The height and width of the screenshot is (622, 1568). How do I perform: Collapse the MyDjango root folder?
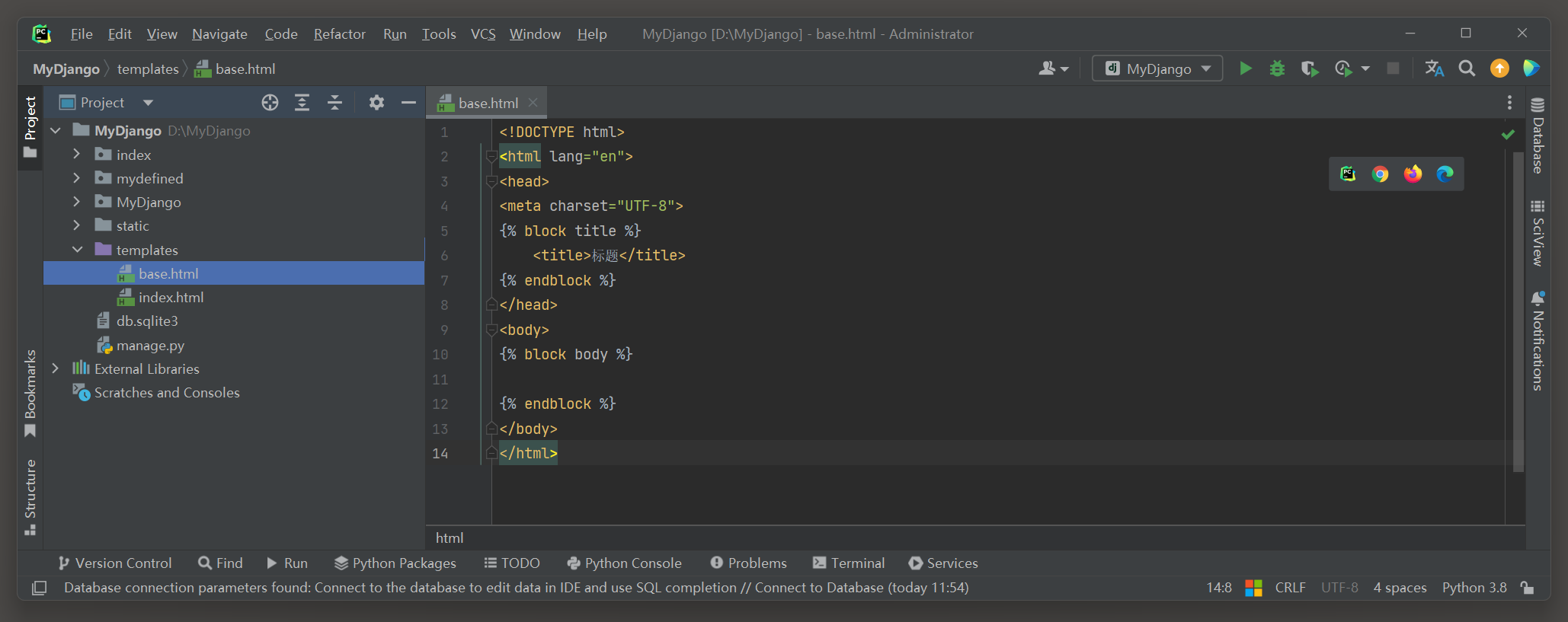[56, 131]
